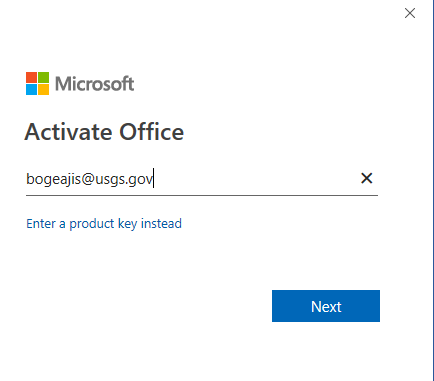The image size is (434, 381).
Task: Place cursor after usgs.gov in email field
Action: [153, 179]
